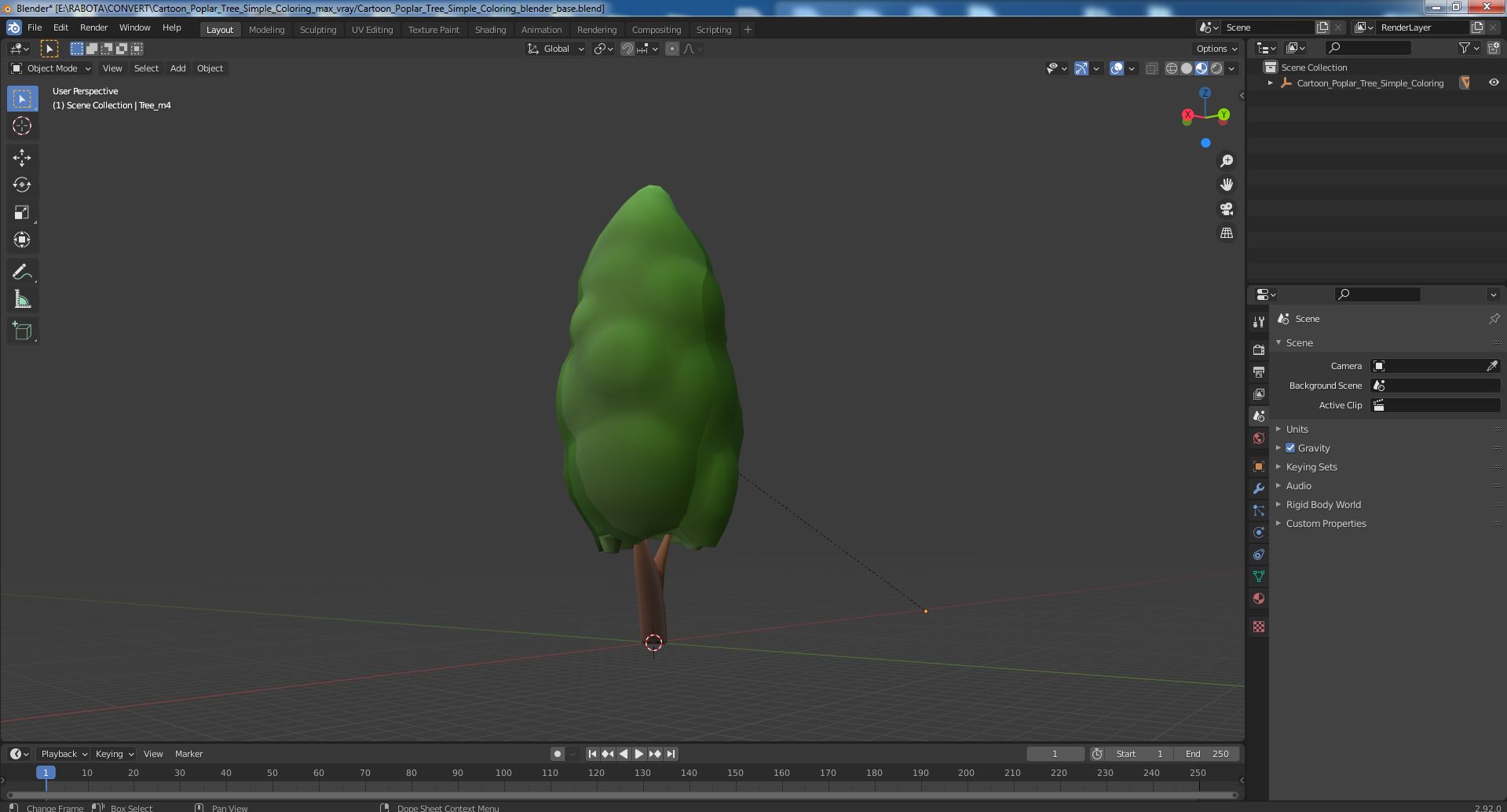This screenshot has width=1507, height=812.
Task: Open the Modifier properties wrench tab
Action: (1259, 488)
